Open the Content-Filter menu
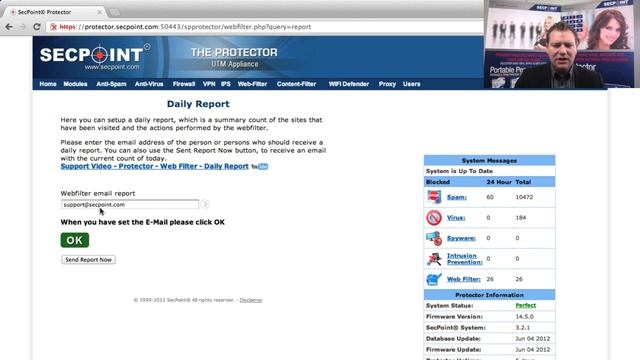Screen dimensions: 640x360 [x=296, y=84]
